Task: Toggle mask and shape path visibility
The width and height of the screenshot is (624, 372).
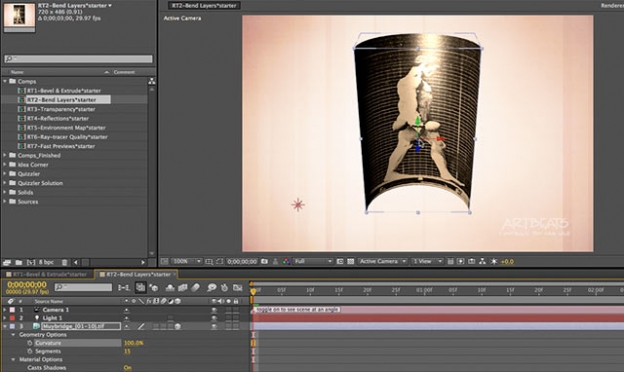Action: [x=219, y=261]
